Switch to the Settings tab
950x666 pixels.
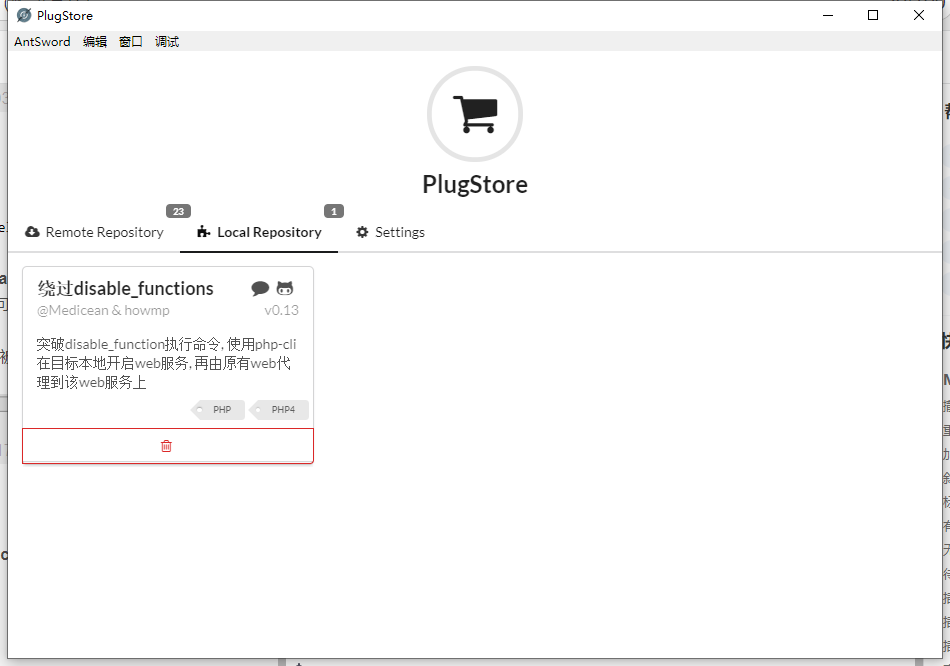pyautogui.click(x=399, y=232)
